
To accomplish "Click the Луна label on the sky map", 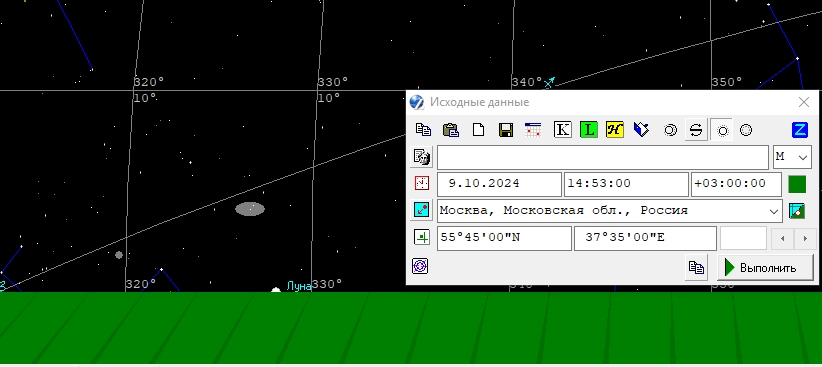I will [299, 286].
